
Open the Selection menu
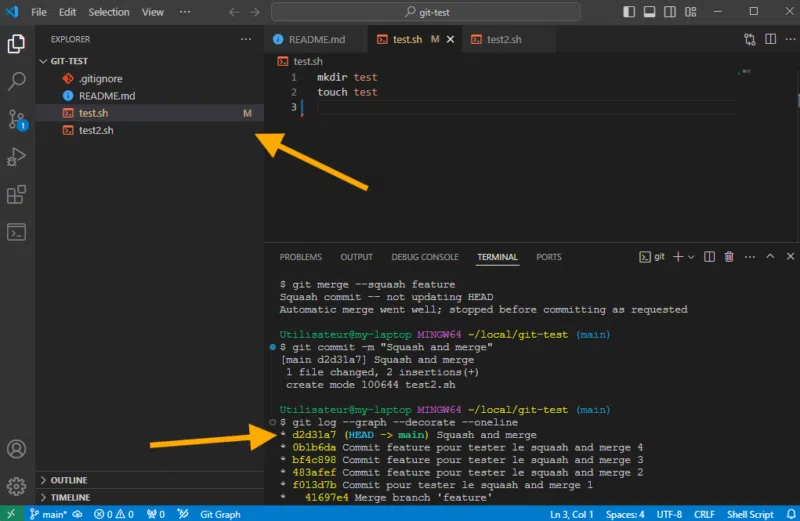108,12
